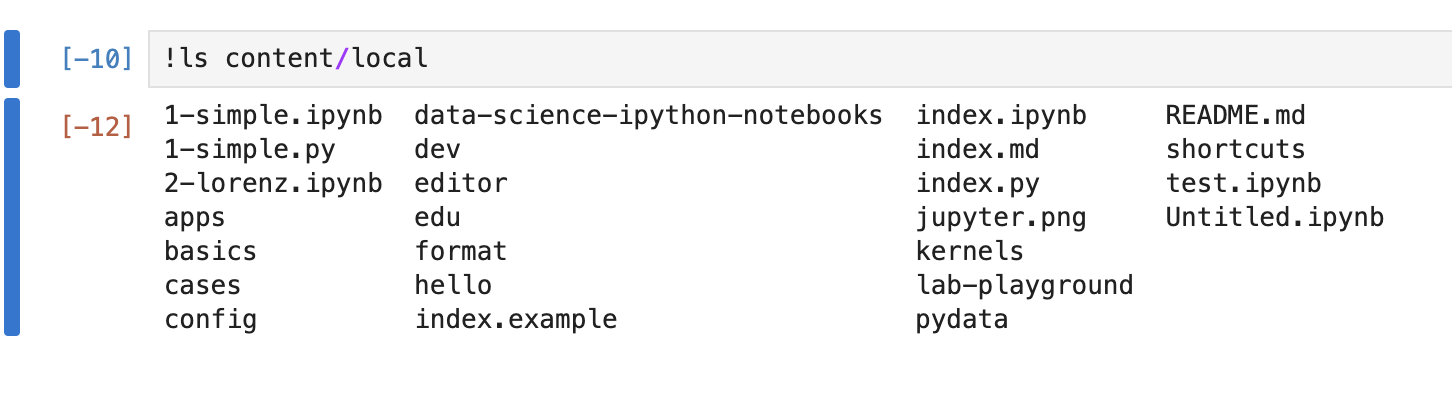Click test.ipynb in the listing
The height and width of the screenshot is (402, 1452).
point(1244,184)
